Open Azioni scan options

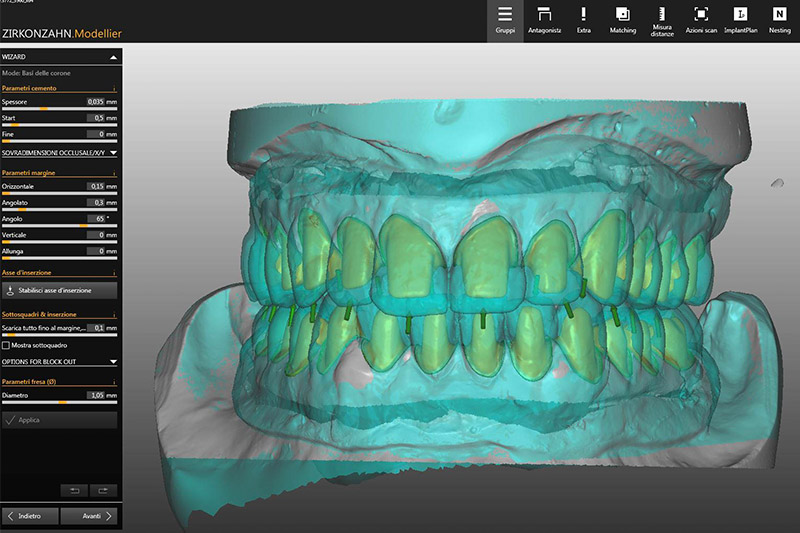[701, 21]
